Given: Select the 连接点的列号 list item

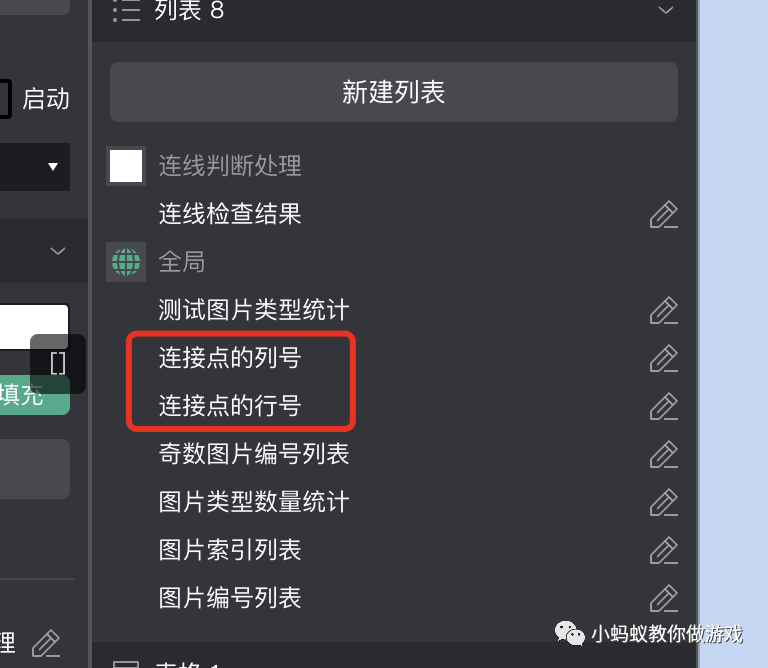Looking at the screenshot, I should (230, 358).
